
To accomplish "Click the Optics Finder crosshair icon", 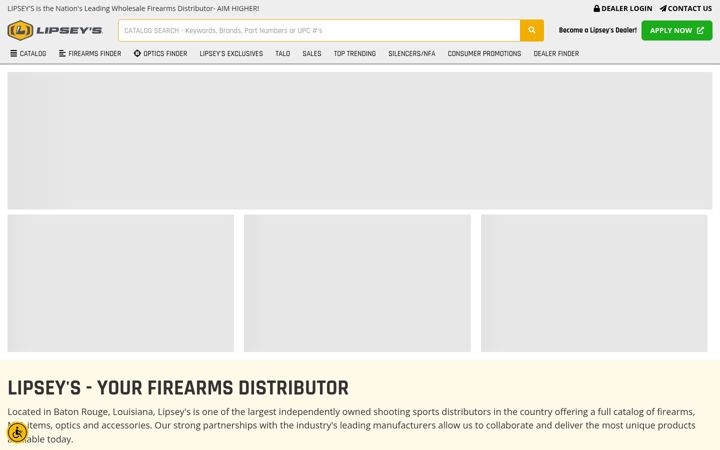I will coord(137,53).
